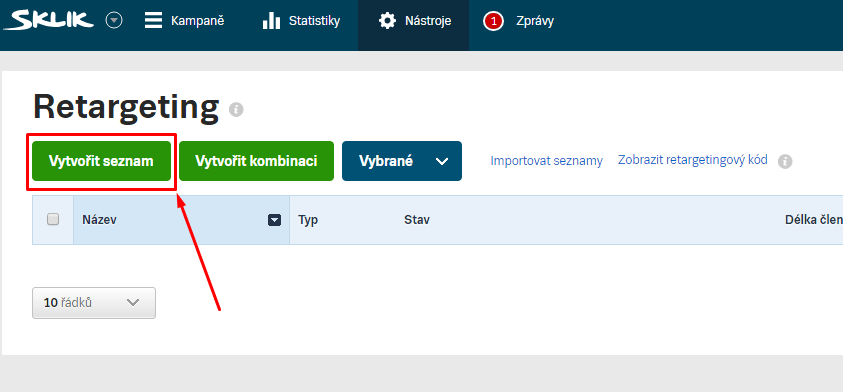
Task: Click the red notification badge with 1
Action: [x=494, y=21]
